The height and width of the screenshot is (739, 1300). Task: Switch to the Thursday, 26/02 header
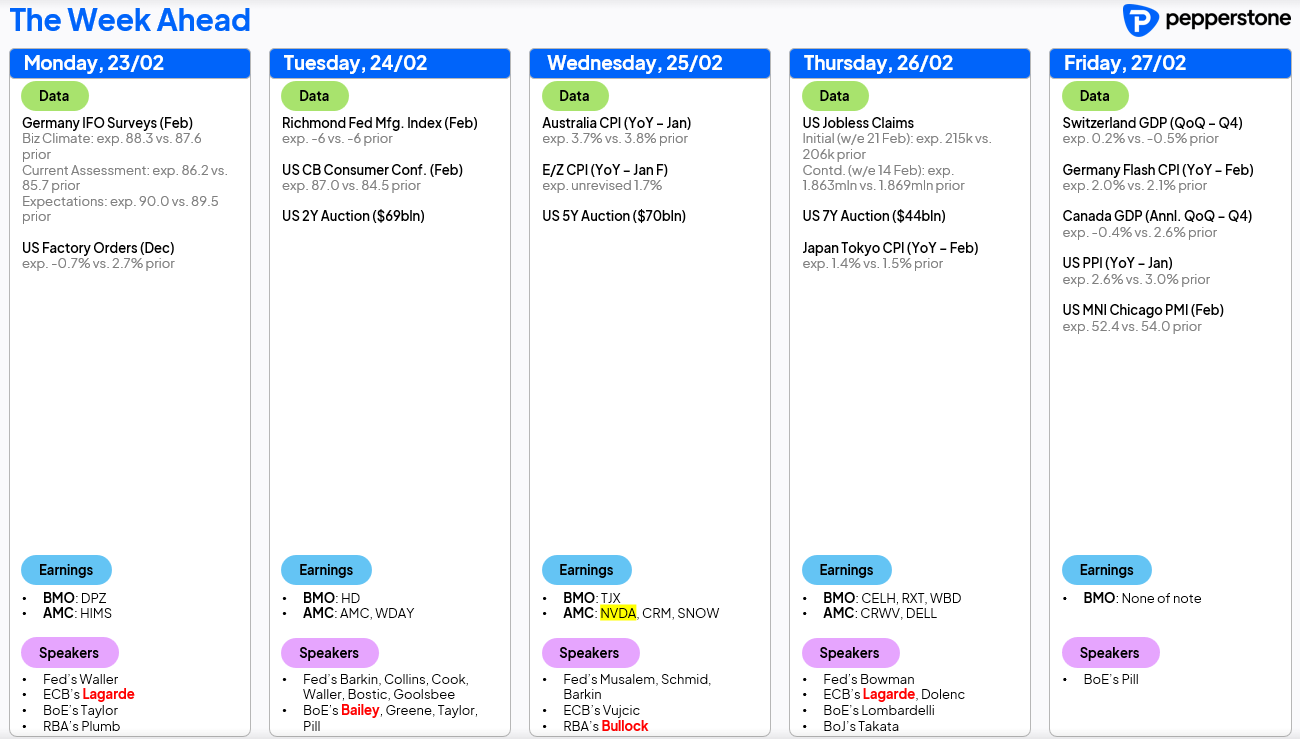[x=878, y=63]
